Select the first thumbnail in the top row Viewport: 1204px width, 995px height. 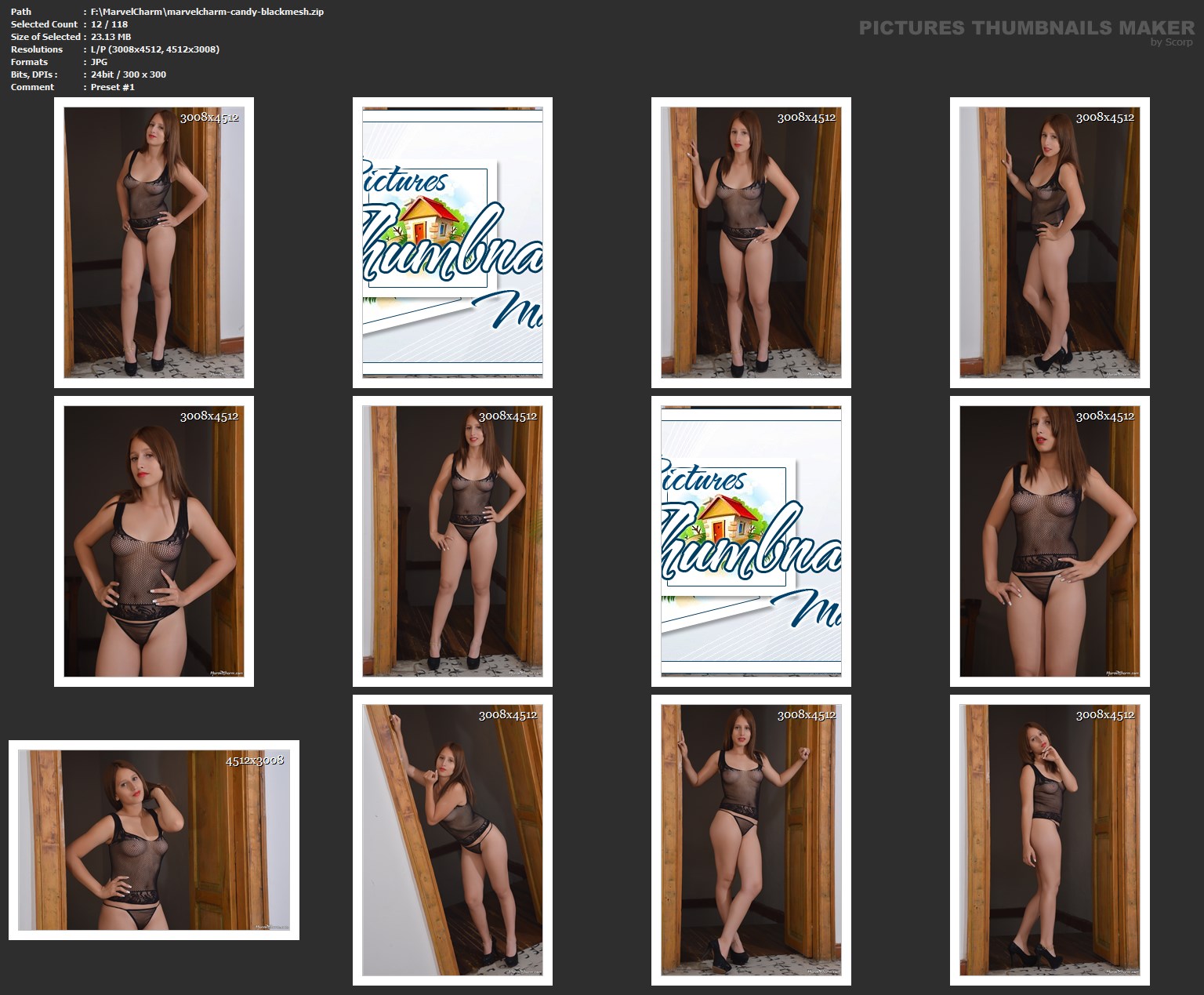[154, 242]
